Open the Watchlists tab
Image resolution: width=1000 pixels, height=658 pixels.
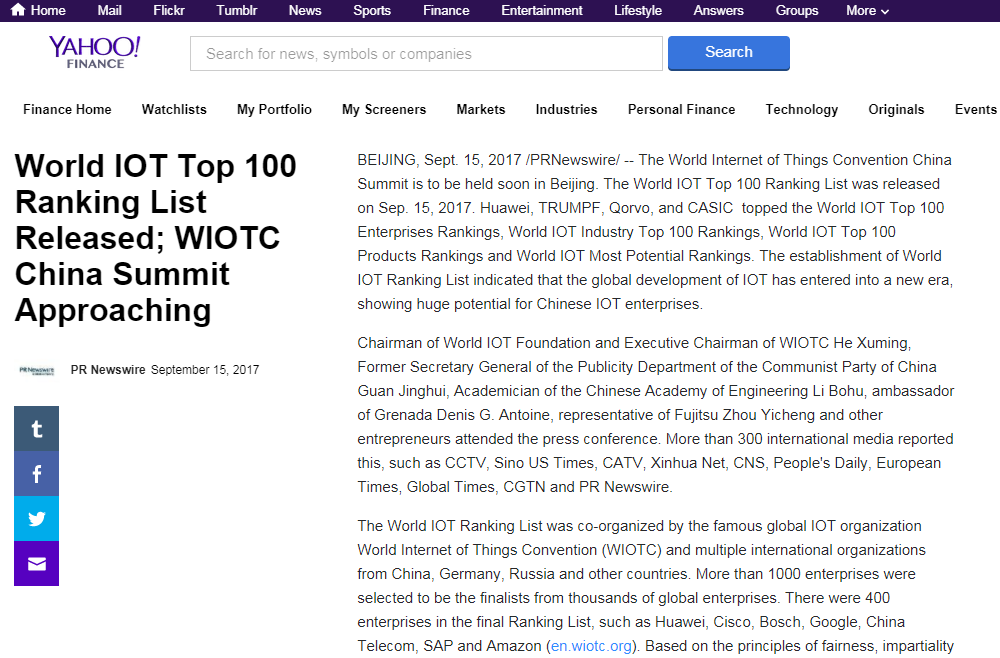[174, 110]
